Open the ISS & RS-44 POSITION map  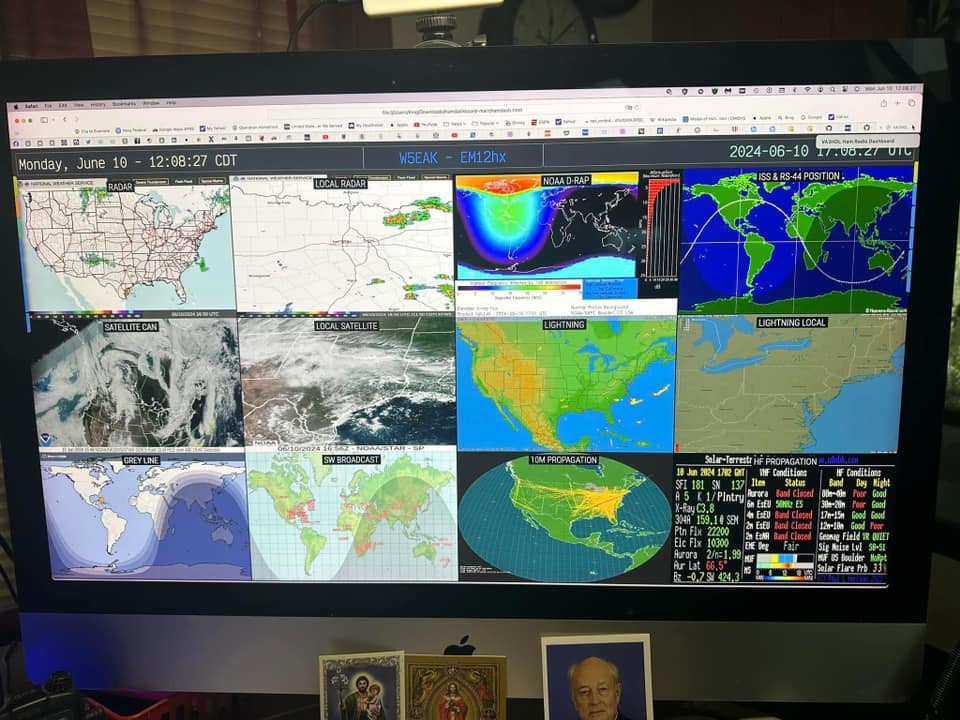(x=795, y=242)
